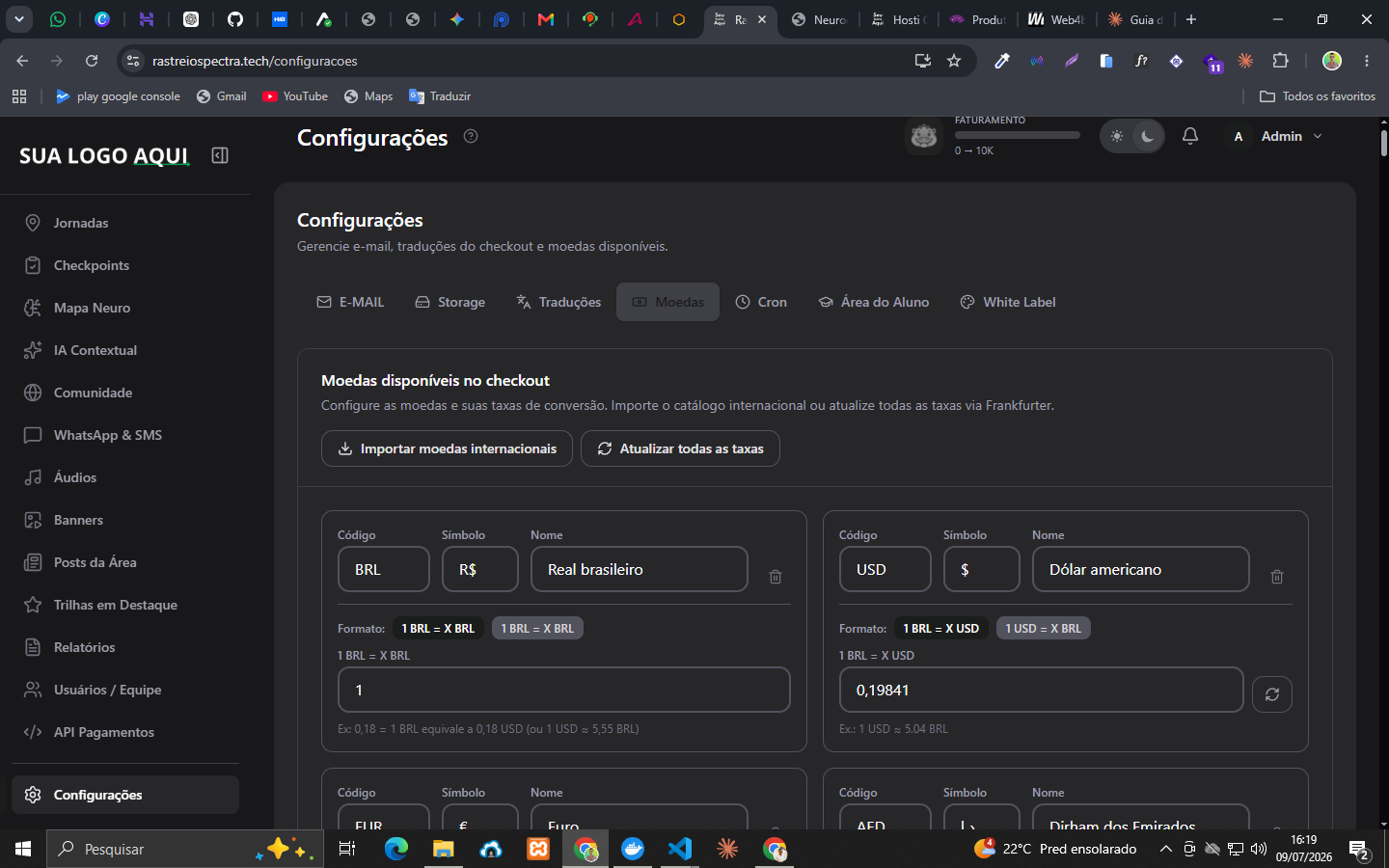Select the 1 BRL = X USD format
1389x868 pixels.
pos(940,628)
